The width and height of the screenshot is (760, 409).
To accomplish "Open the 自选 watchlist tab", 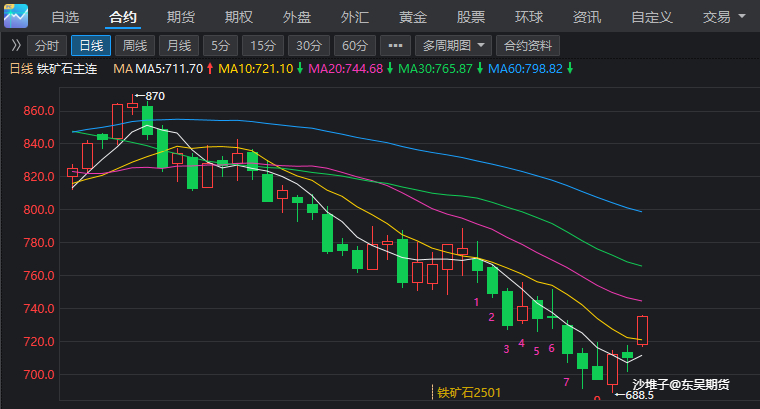I will coord(65,17).
